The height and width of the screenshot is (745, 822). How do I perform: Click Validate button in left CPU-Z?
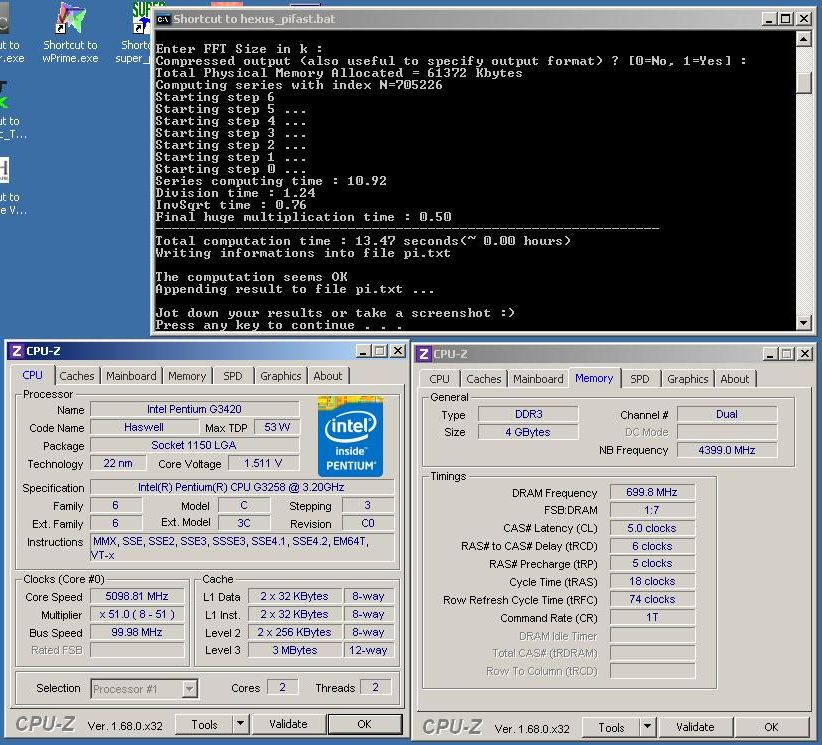[288, 724]
